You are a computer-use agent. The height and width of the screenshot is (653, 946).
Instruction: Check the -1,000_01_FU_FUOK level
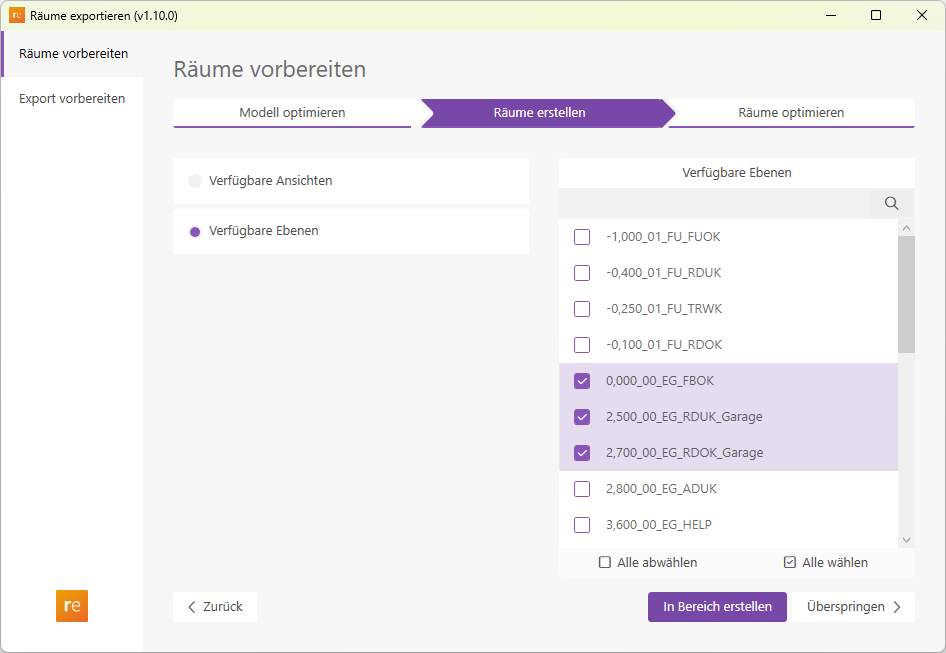click(x=581, y=236)
